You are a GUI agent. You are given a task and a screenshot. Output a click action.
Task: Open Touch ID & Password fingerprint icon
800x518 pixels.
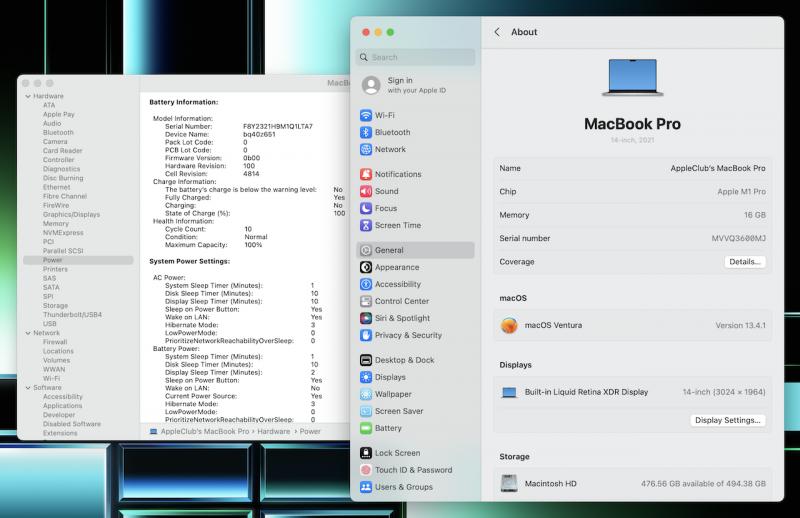click(x=366, y=470)
